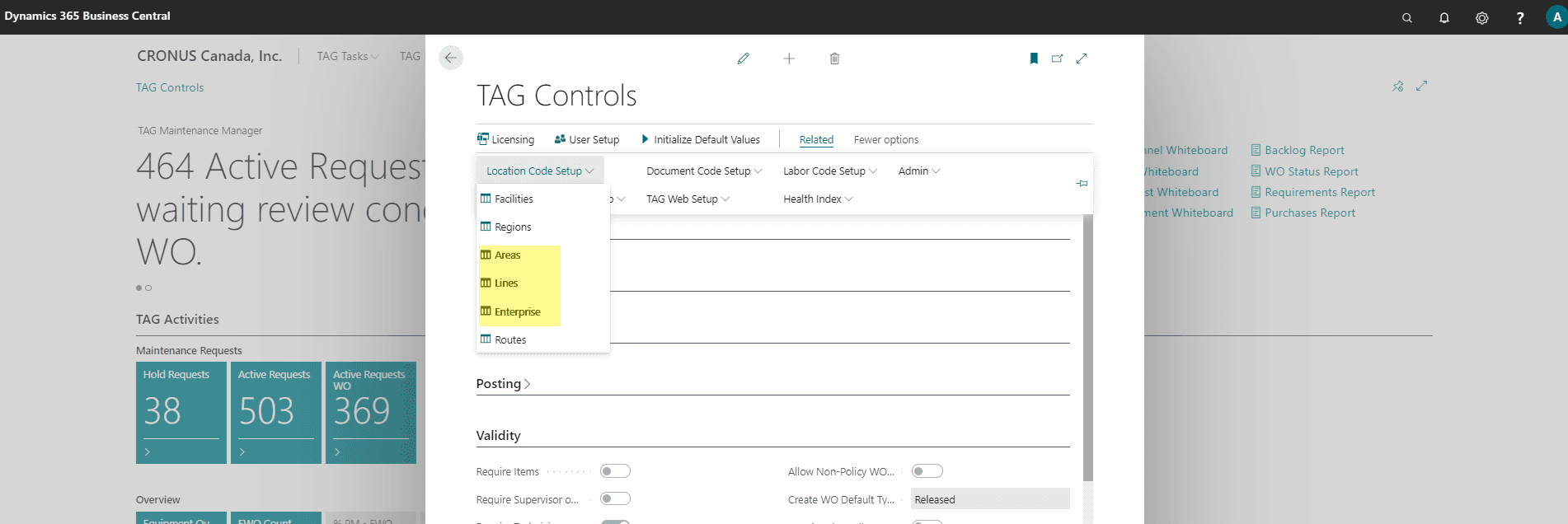1568x524 pixels.
Task: Expand the Admin menu
Action: (919, 171)
